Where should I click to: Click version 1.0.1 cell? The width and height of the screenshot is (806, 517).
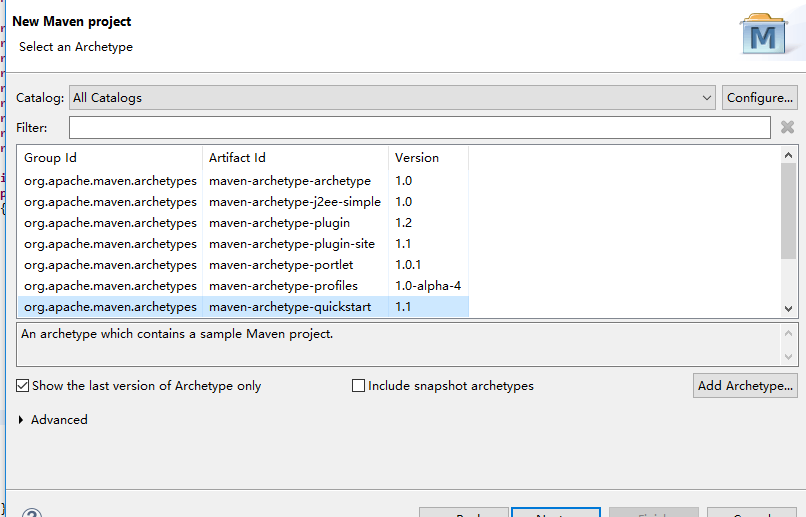point(408,265)
